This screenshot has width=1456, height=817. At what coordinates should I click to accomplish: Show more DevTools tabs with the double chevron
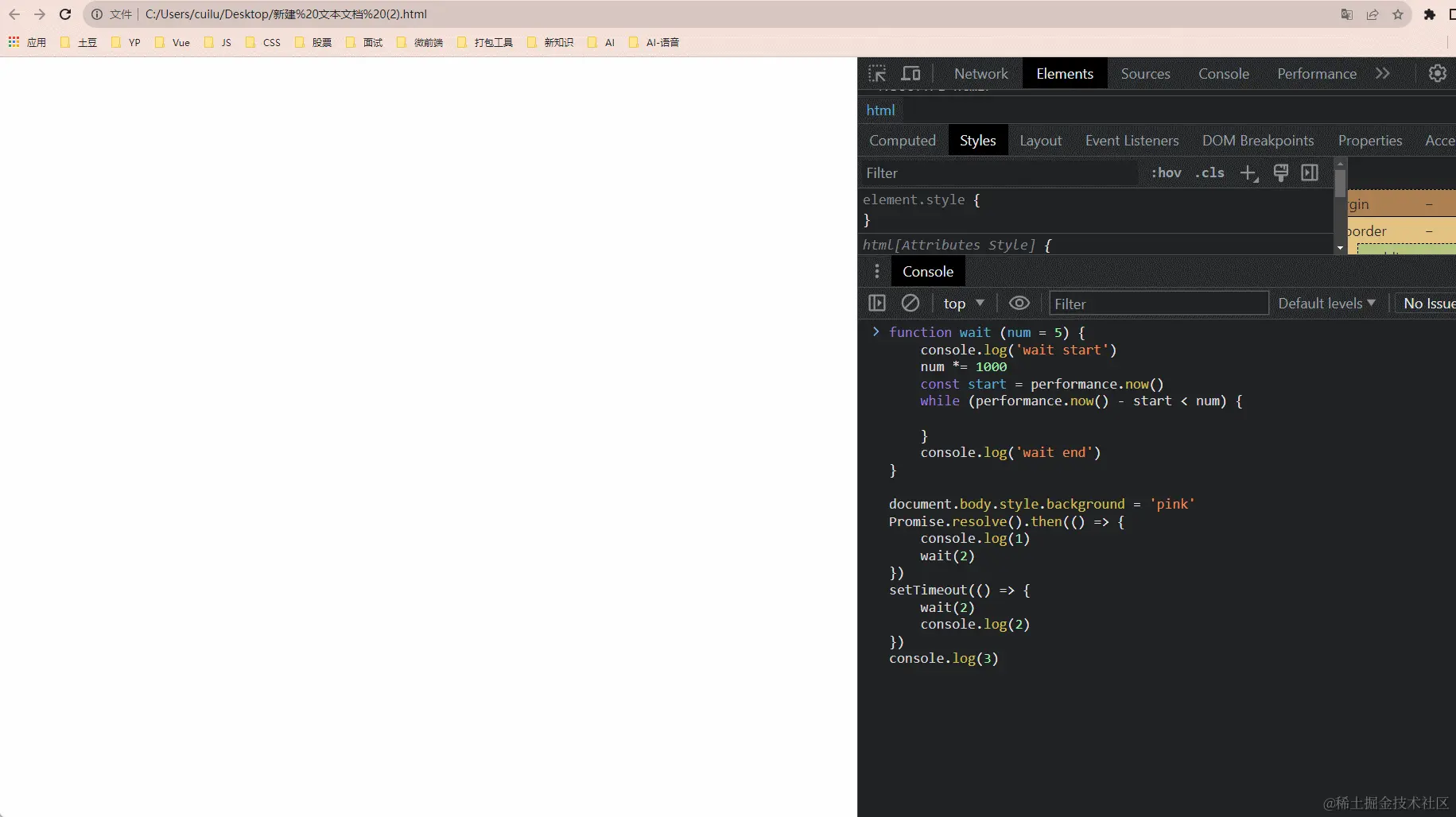(1383, 73)
